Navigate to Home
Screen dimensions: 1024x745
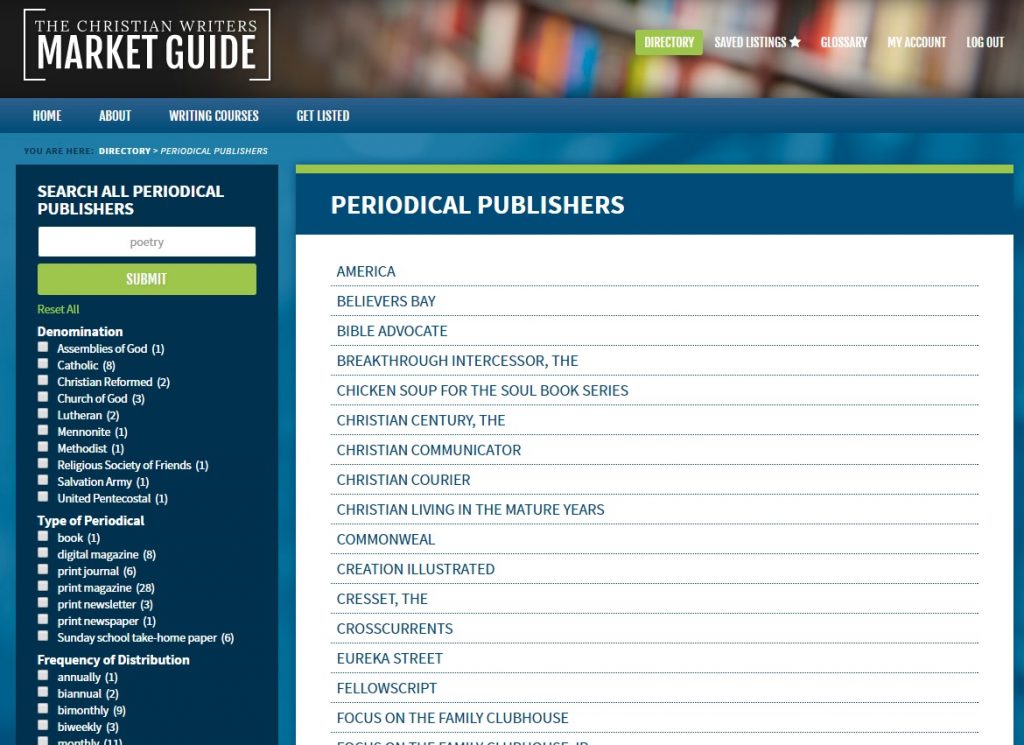pos(47,116)
